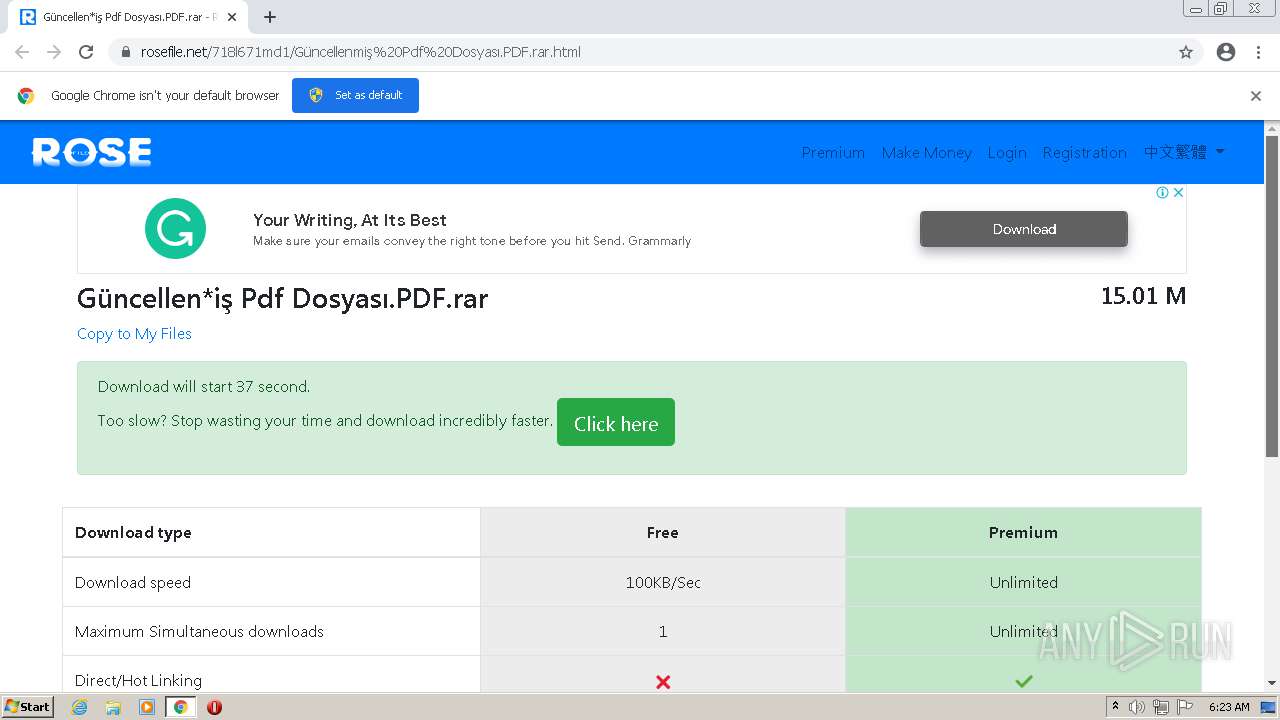The width and height of the screenshot is (1280, 720).
Task: Click the Download type table header
Action: (x=133, y=532)
